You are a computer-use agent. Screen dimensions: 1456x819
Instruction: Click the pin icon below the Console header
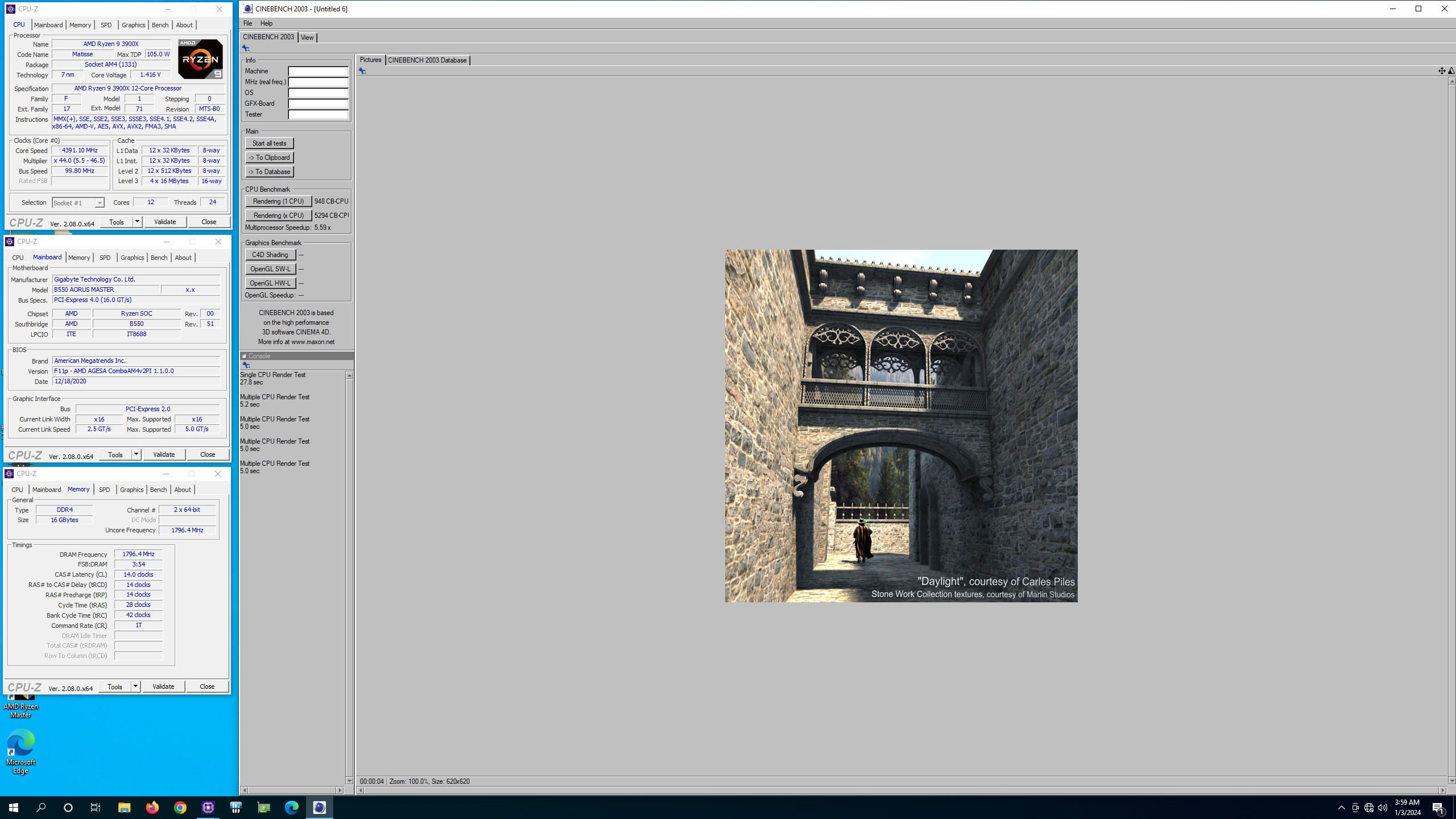click(x=246, y=365)
